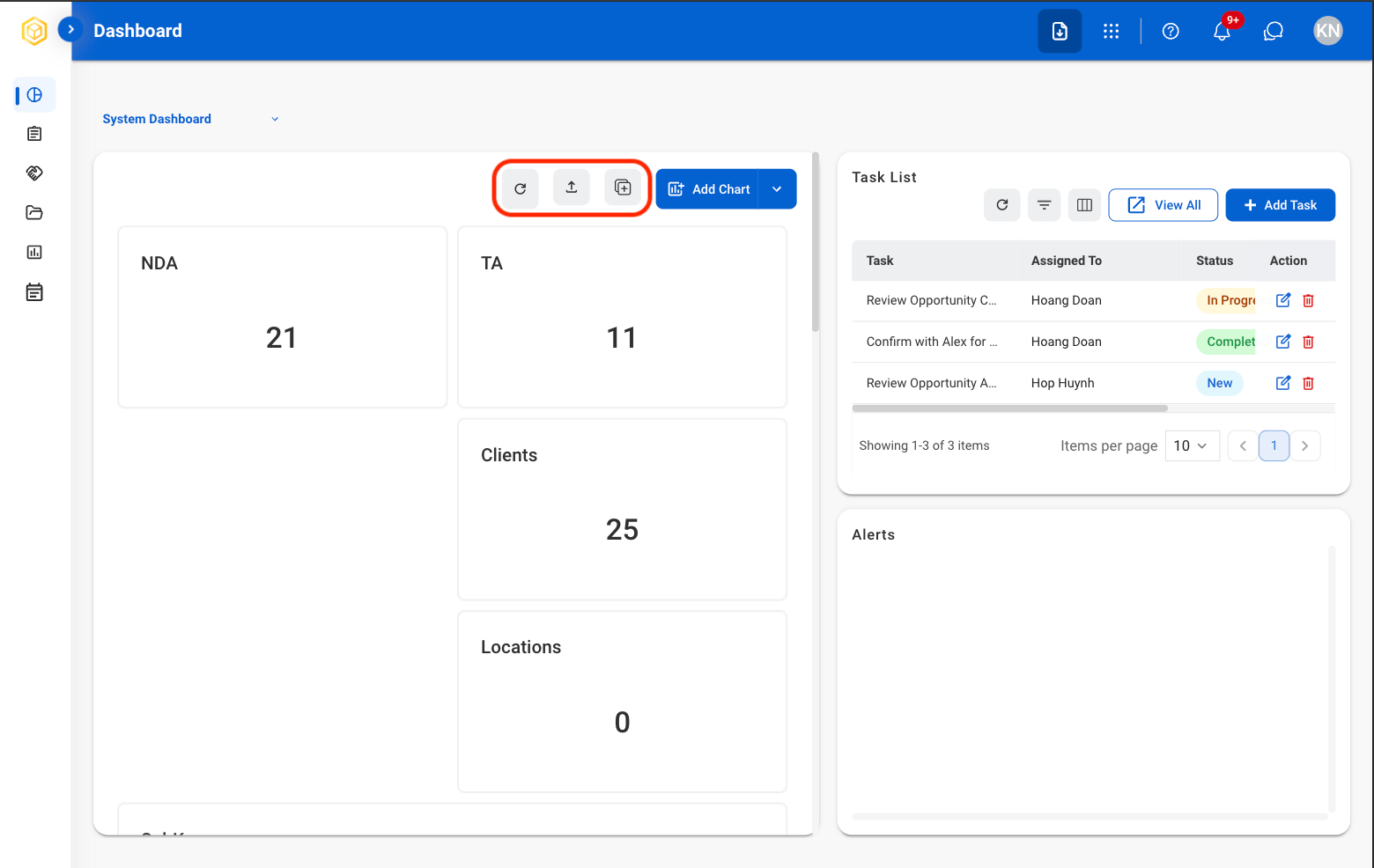The image size is (1374, 868).
Task: Refresh the Task List
Action: [1002, 205]
